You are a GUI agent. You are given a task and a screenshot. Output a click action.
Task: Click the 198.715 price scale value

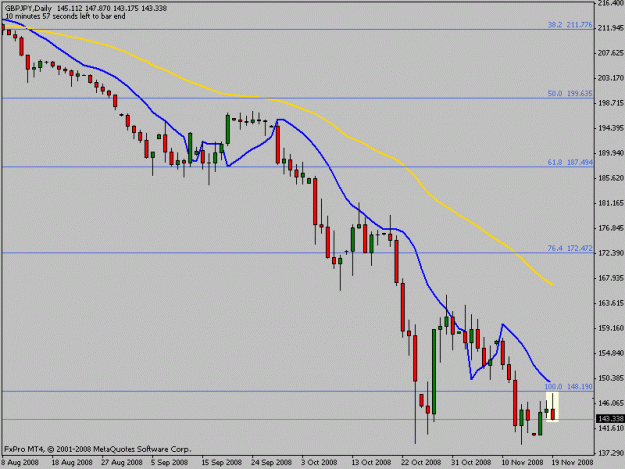click(x=611, y=103)
